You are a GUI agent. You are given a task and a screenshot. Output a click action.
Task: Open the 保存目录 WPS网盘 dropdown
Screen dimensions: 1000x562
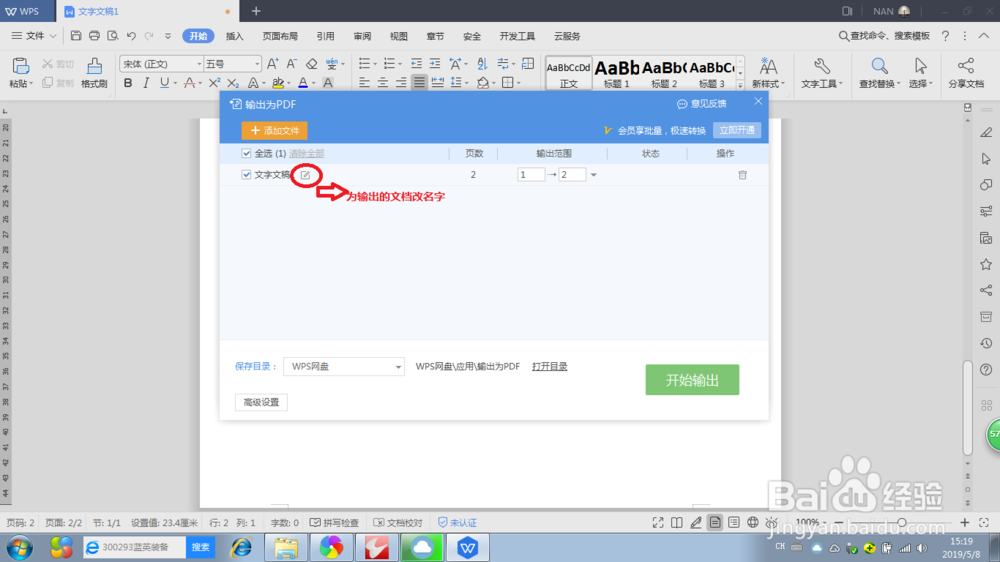(x=344, y=367)
